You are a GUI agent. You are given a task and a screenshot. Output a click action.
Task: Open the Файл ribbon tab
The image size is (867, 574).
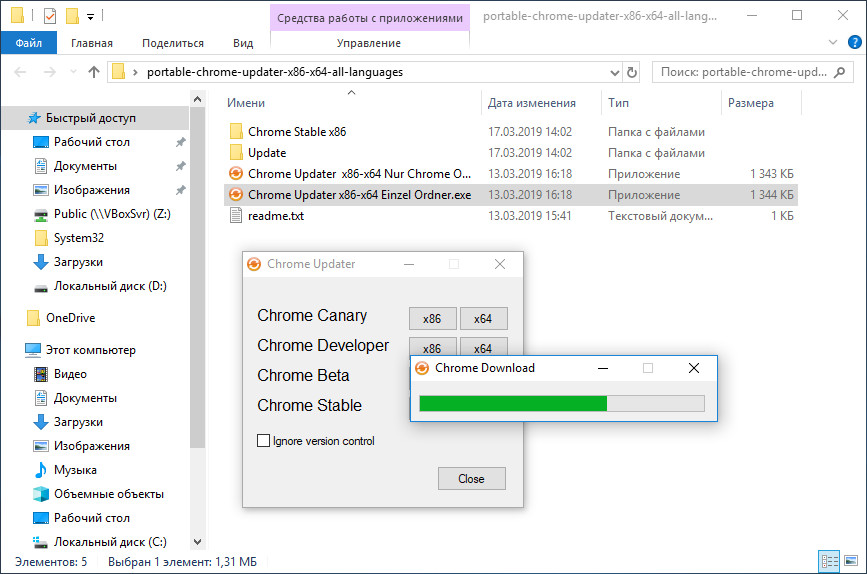[29, 43]
